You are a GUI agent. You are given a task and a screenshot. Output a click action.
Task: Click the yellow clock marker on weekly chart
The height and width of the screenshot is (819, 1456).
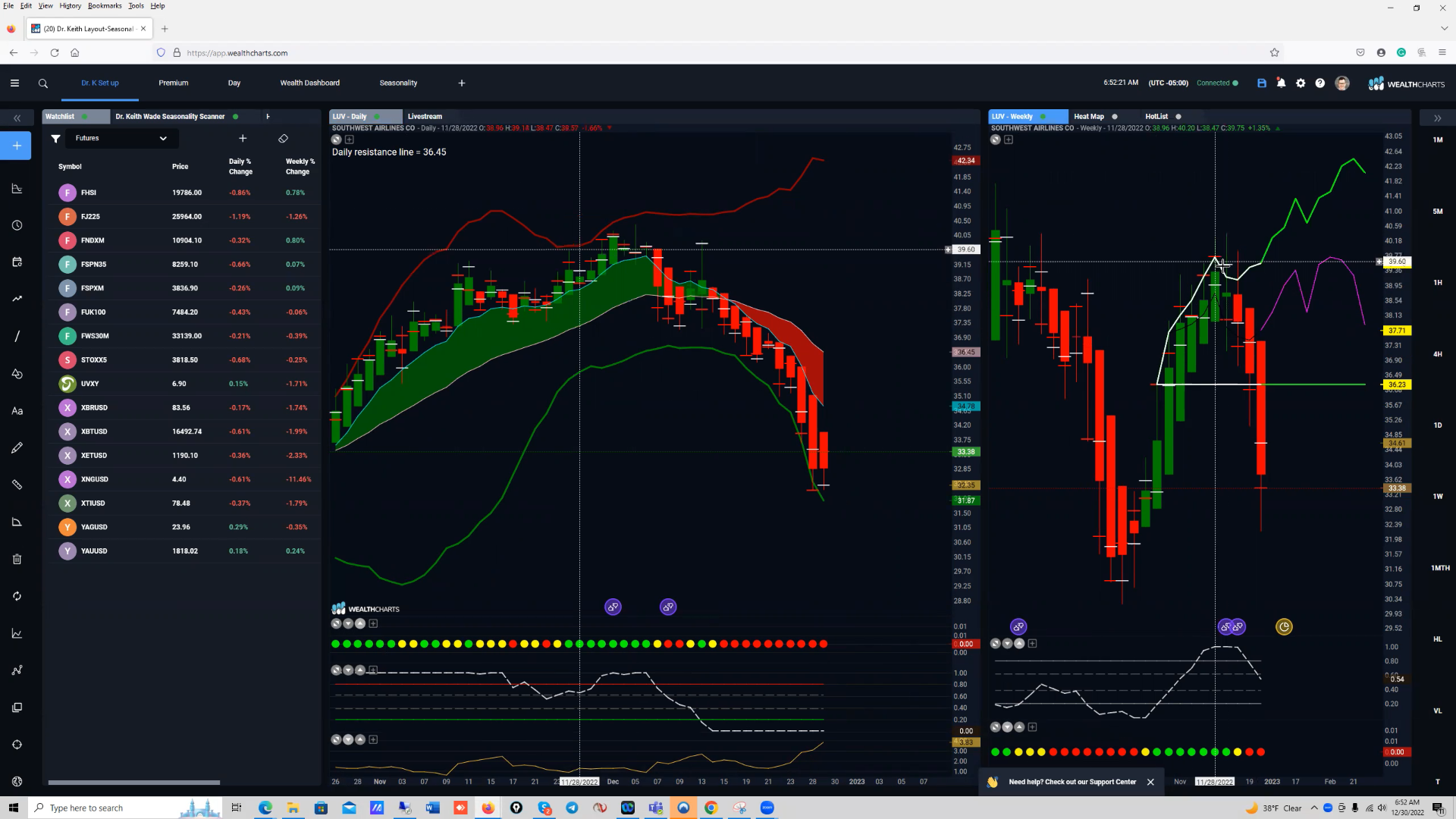click(x=1284, y=627)
